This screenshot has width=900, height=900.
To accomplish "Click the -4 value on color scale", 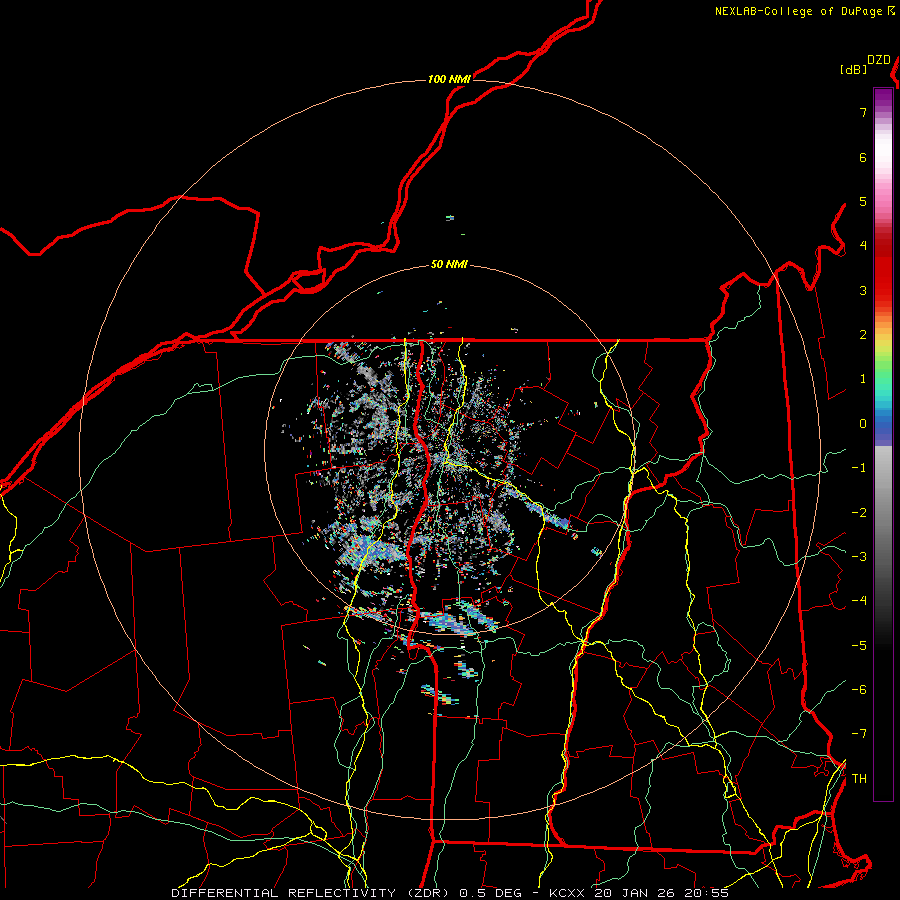I will point(859,600).
